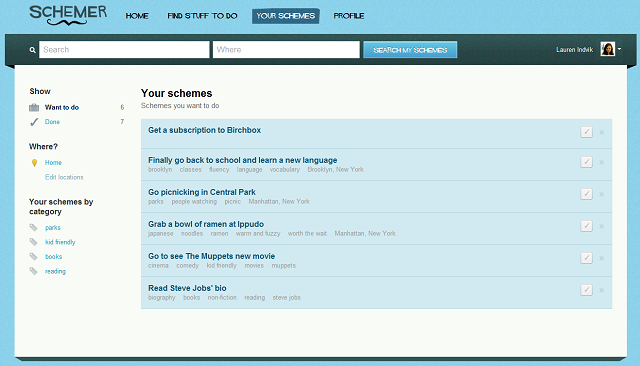Click the 'picnic' tag
This screenshot has height=366, width=640.
232,201
